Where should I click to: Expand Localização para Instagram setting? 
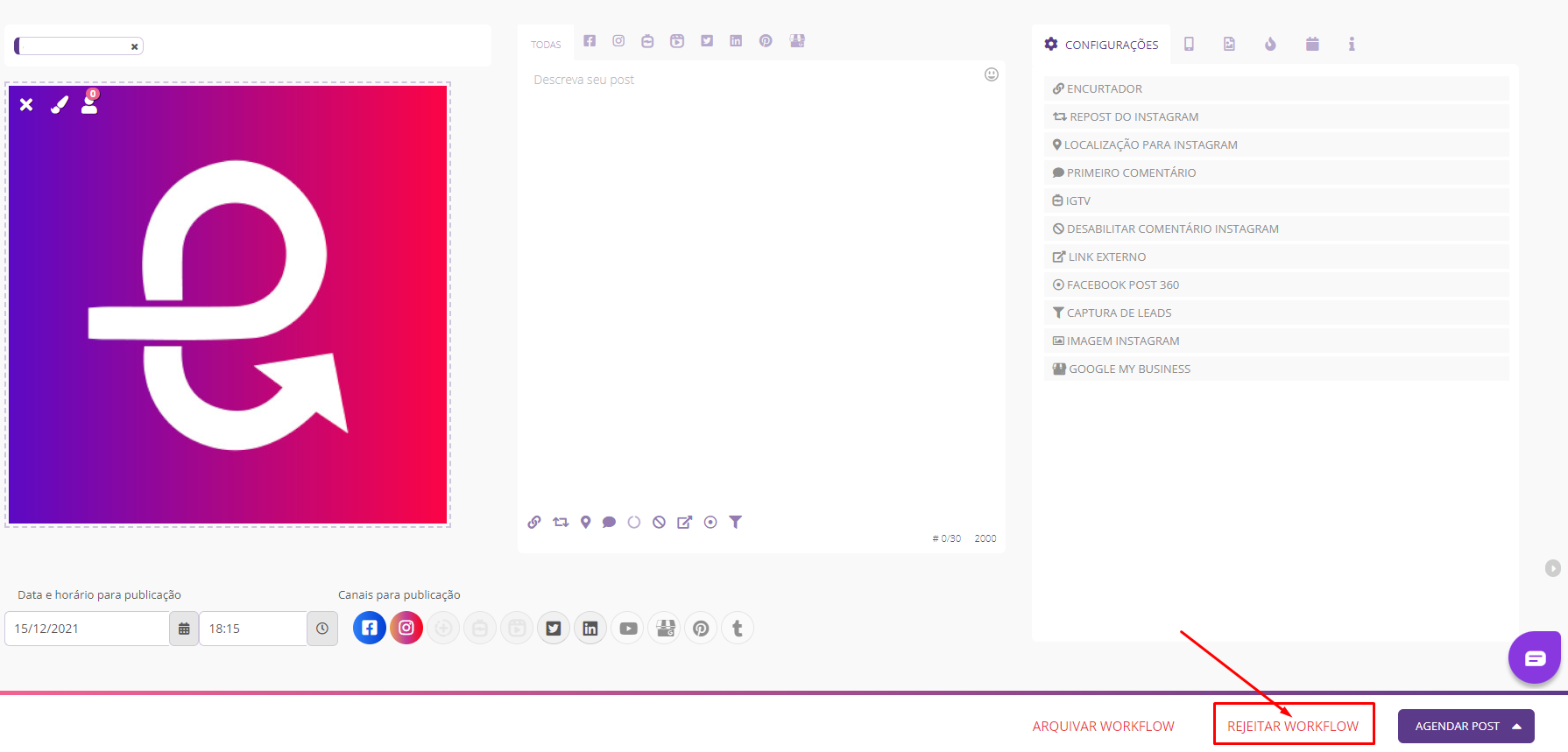(1276, 144)
